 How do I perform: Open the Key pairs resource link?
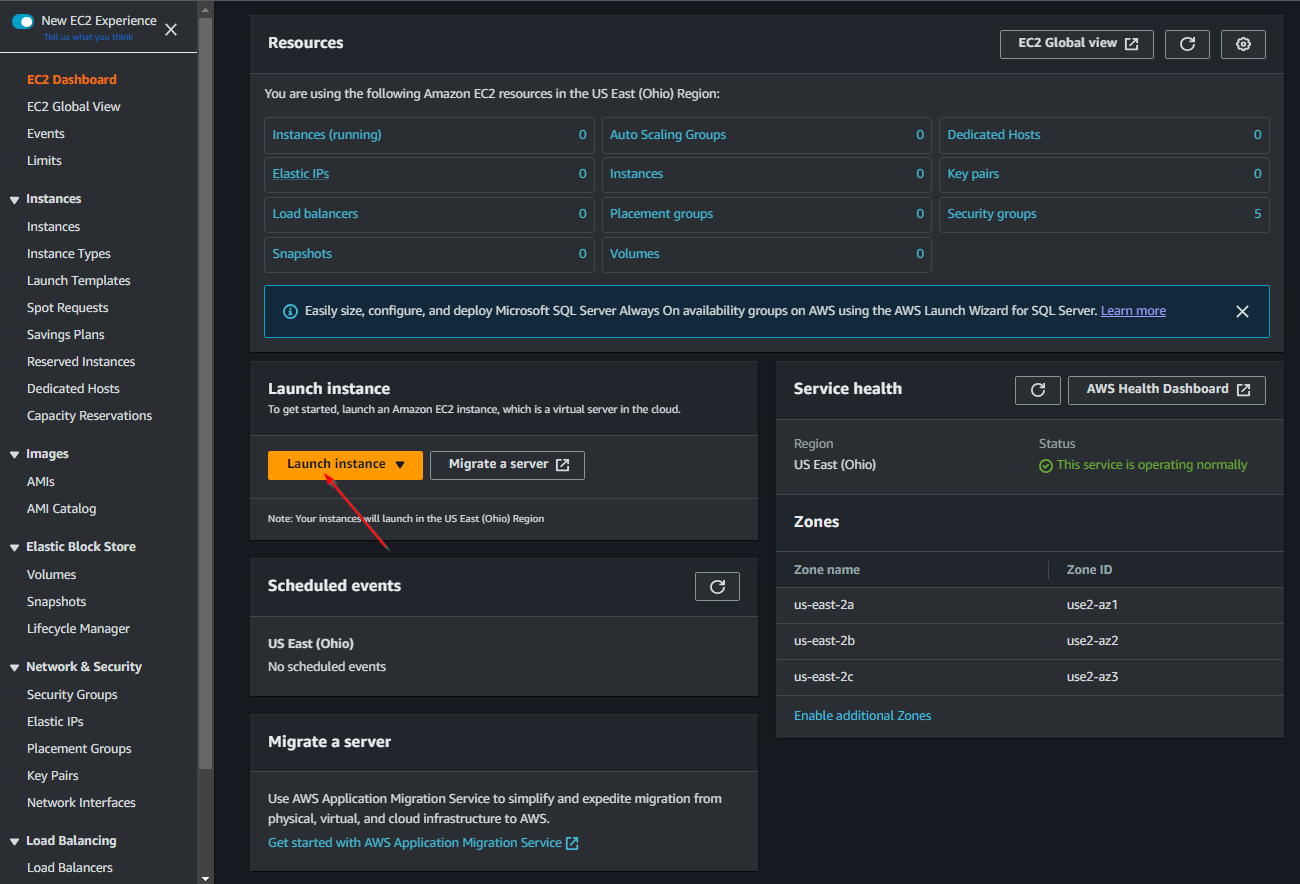click(x=973, y=174)
